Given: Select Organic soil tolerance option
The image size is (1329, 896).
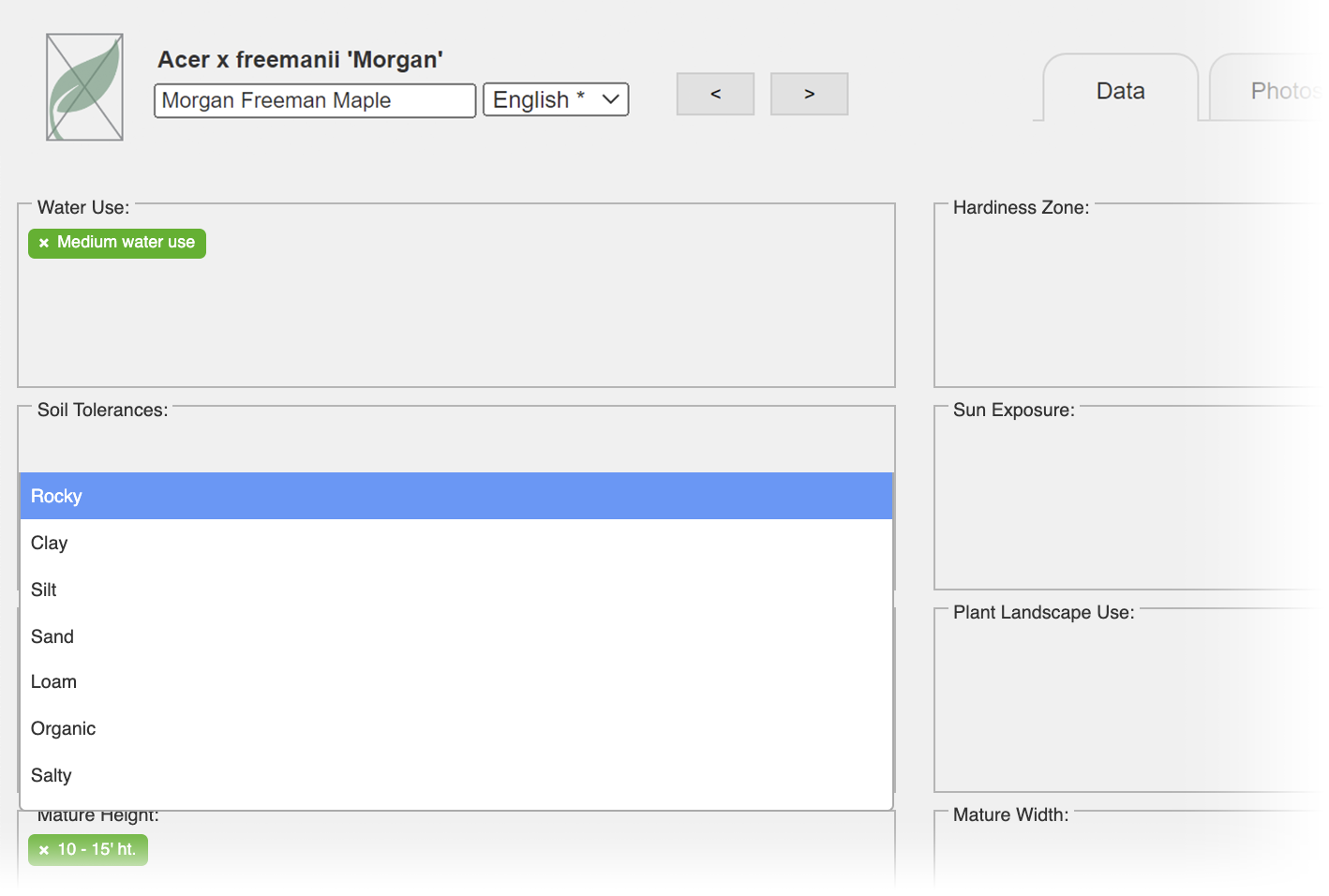Looking at the screenshot, I should 456,728.
